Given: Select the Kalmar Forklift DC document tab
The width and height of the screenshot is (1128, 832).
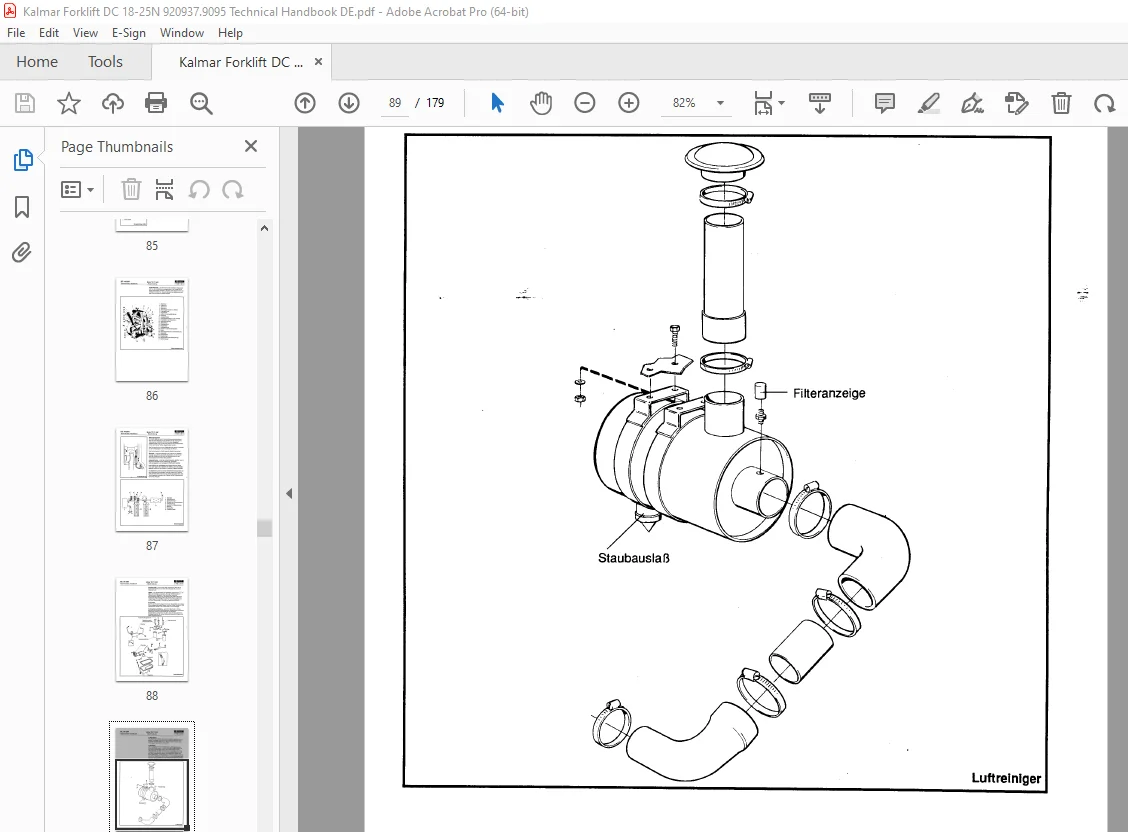Looking at the screenshot, I should click(x=240, y=63).
